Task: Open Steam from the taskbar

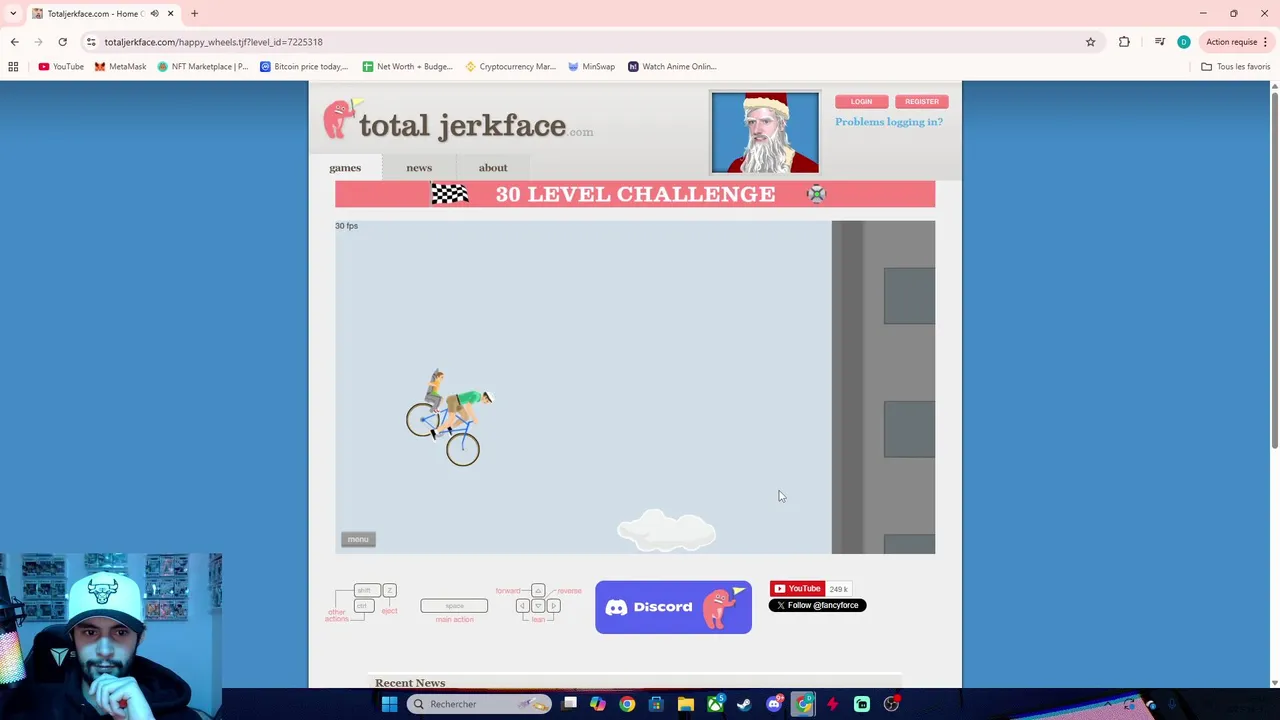Action: click(x=744, y=704)
